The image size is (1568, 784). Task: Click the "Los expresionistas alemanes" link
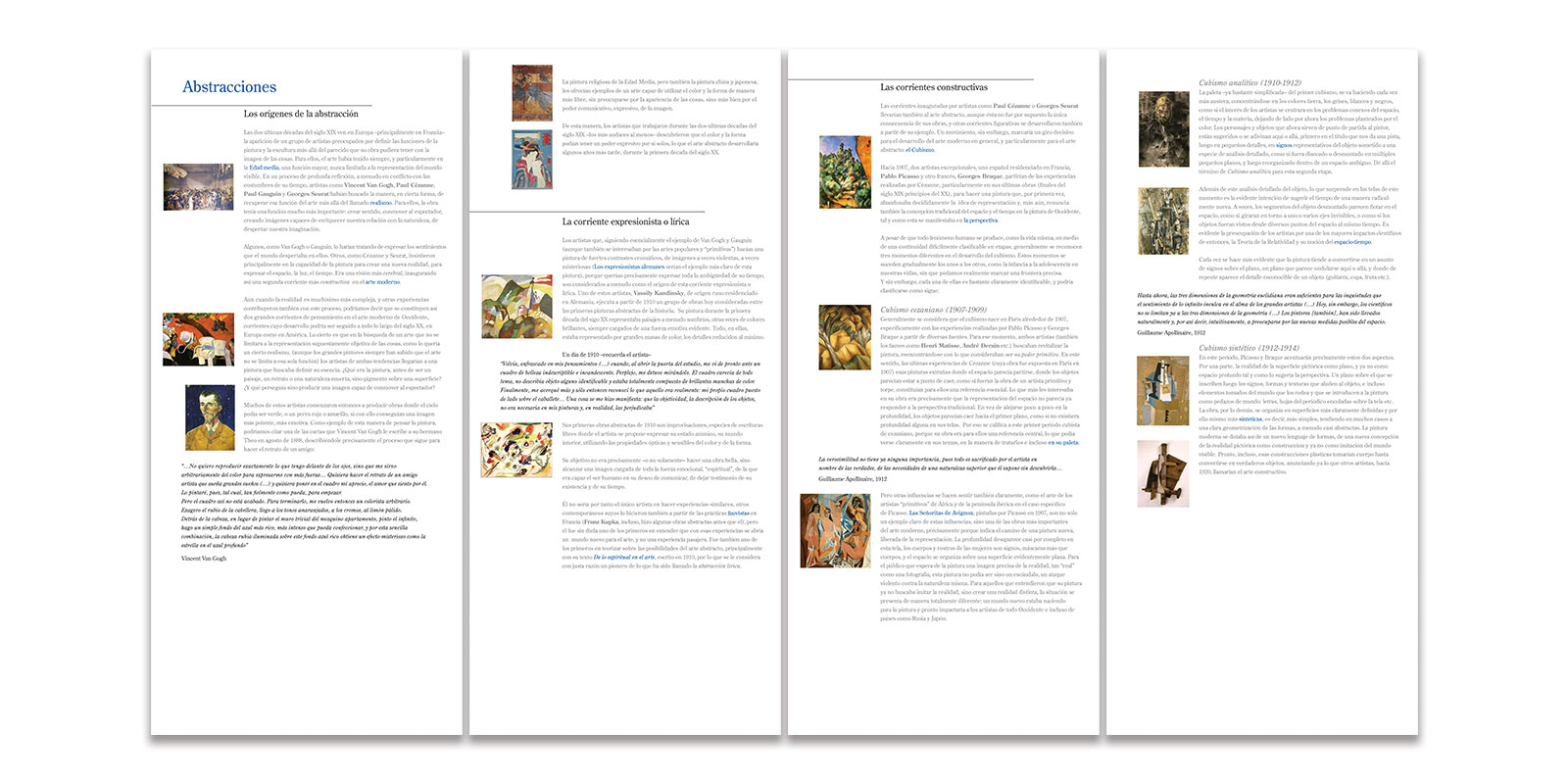tap(629, 267)
